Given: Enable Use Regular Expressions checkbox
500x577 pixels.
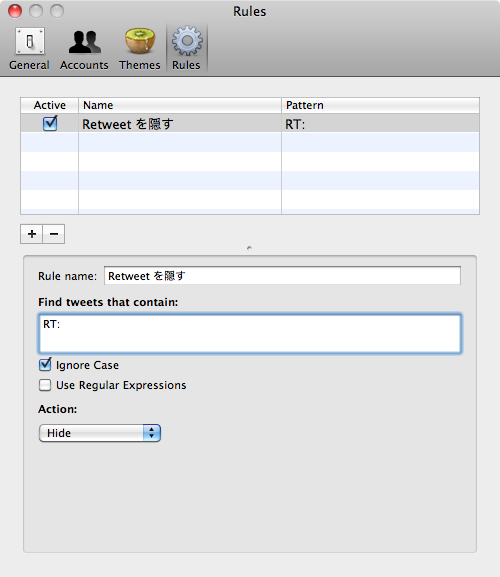Looking at the screenshot, I should pos(45,385).
